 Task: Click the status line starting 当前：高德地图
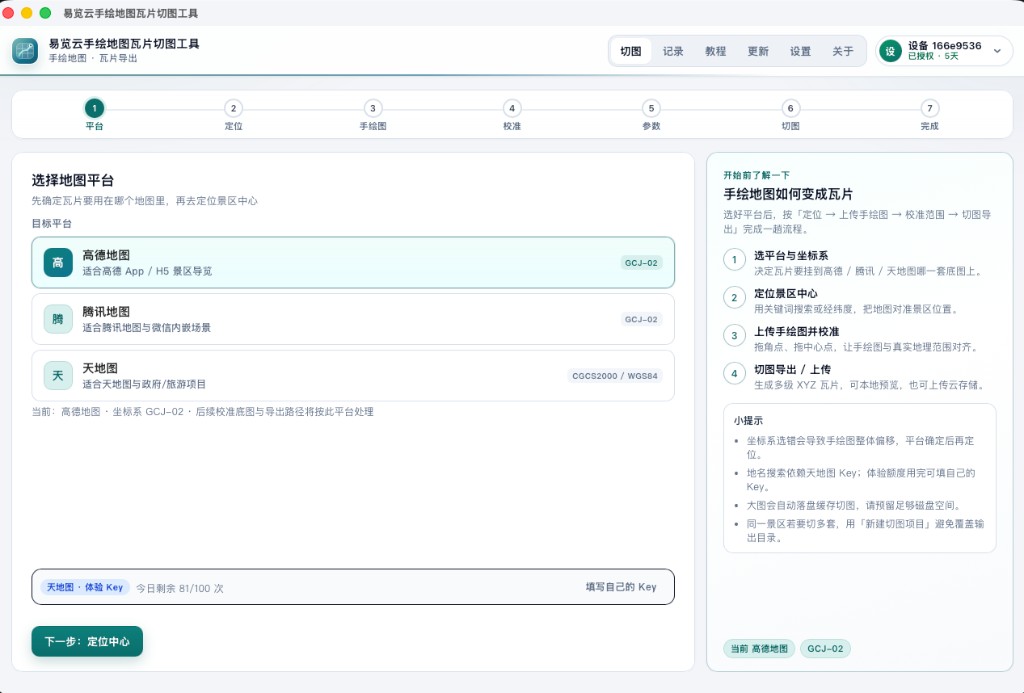[x=202, y=411]
